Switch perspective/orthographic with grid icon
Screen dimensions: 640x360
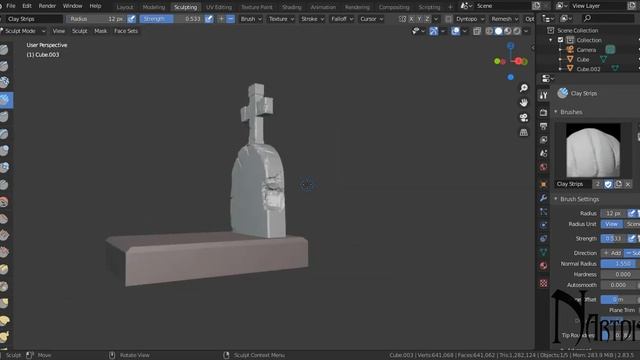[524, 132]
